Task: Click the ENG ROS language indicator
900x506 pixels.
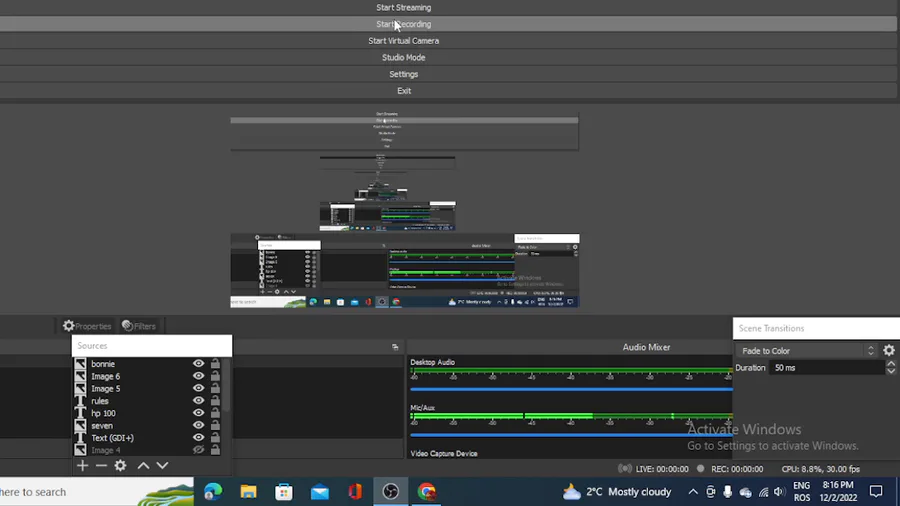Action: pyautogui.click(x=802, y=492)
